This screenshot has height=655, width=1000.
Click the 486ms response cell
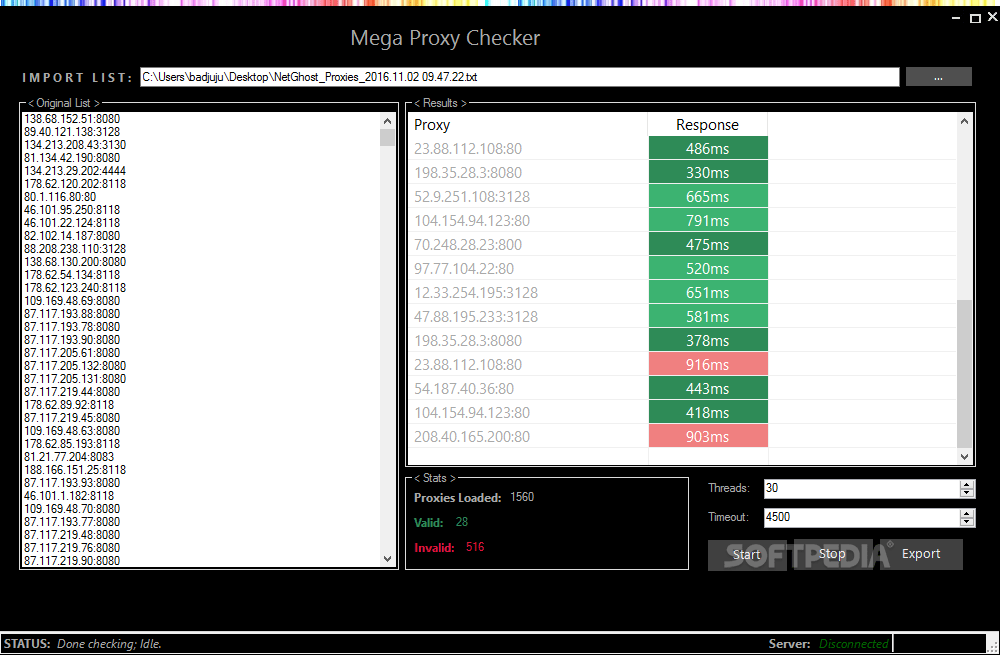pyautogui.click(x=708, y=149)
